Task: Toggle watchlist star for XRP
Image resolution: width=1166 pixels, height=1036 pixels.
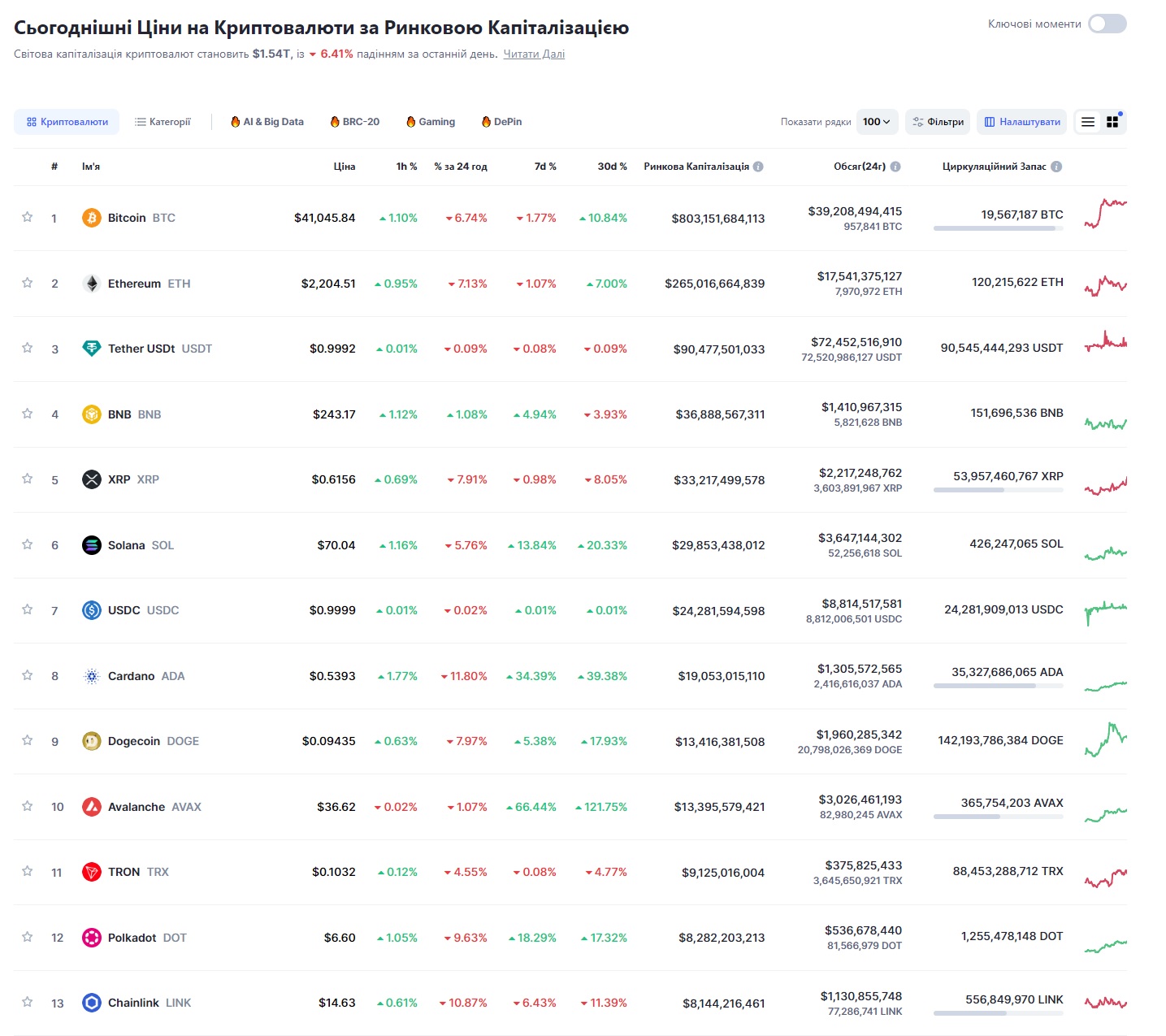Action: [x=28, y=479]
